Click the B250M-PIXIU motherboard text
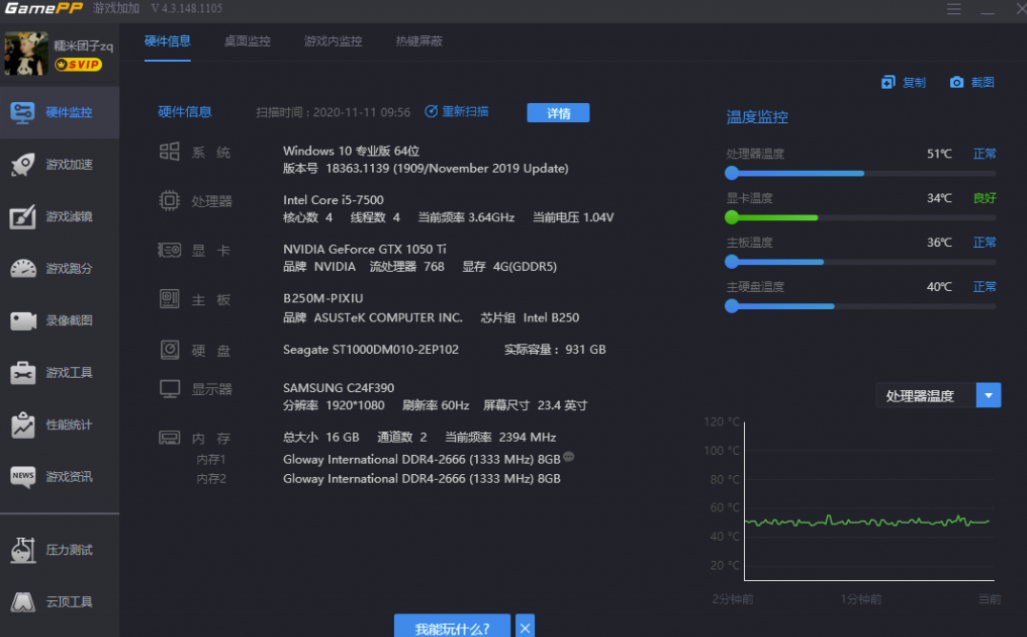Viewport: 1027px width, 637px height. [x=323, y=298]
